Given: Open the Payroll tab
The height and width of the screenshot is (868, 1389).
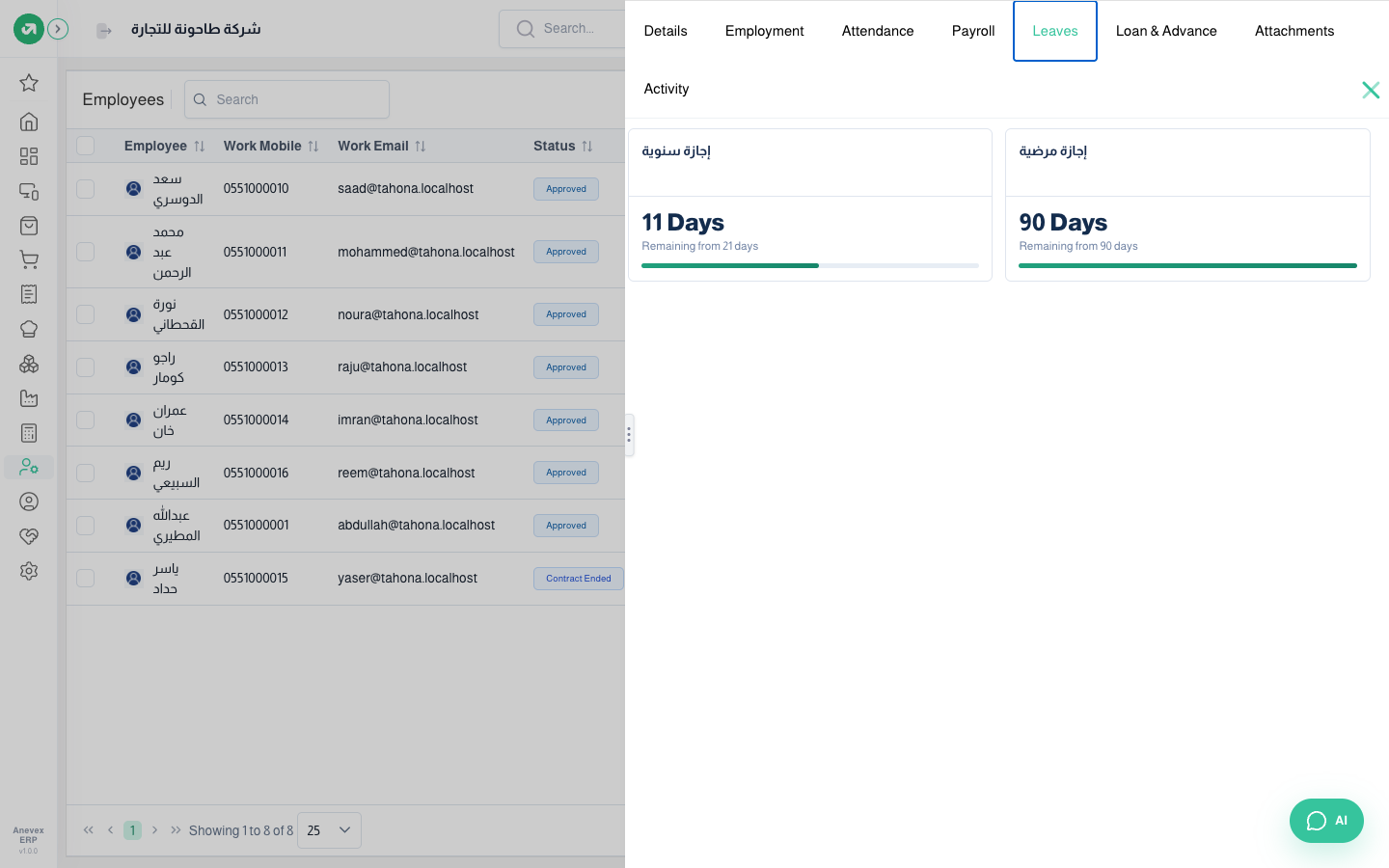Looking at the screenshot, I should point(973,31).
